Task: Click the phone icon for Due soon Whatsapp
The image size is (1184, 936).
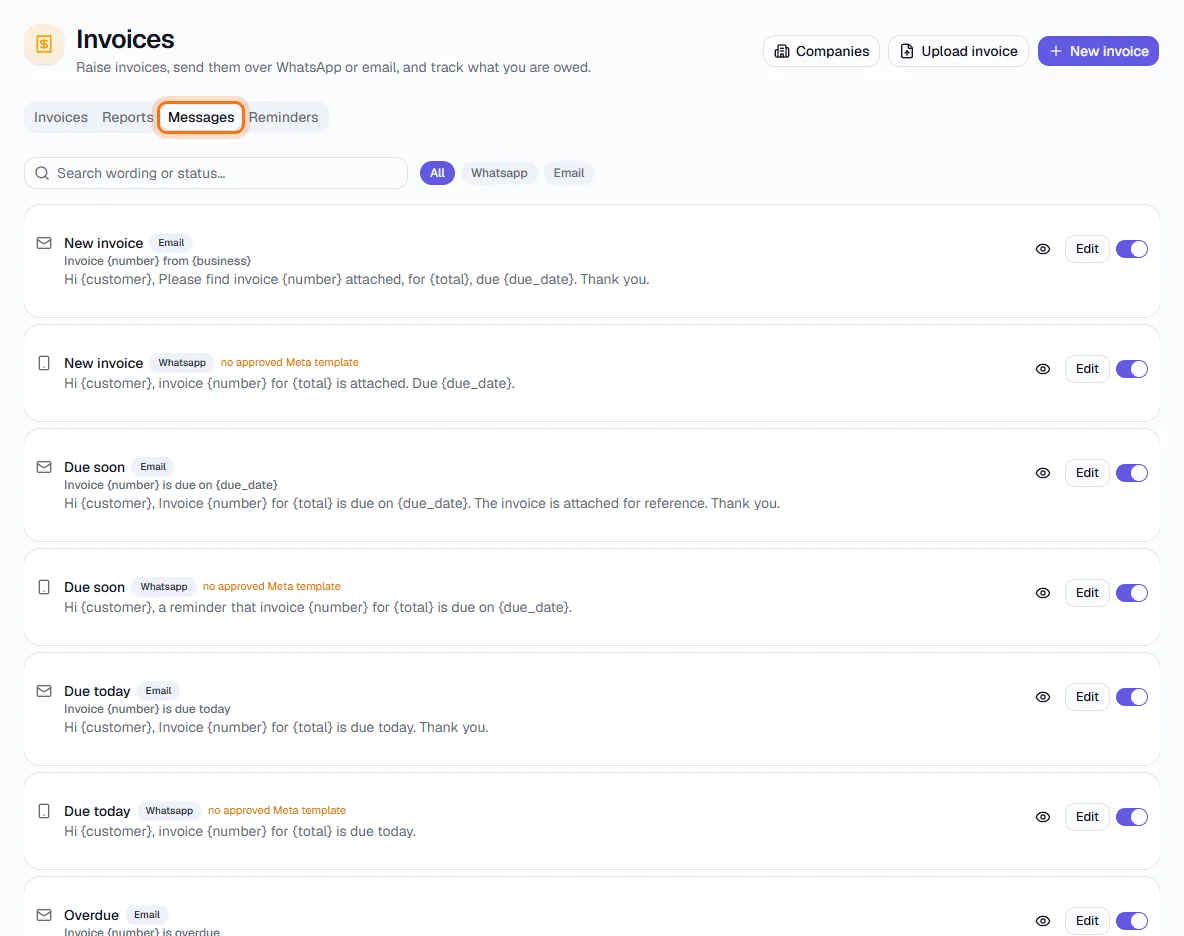Action: click(x=44, y=587)
